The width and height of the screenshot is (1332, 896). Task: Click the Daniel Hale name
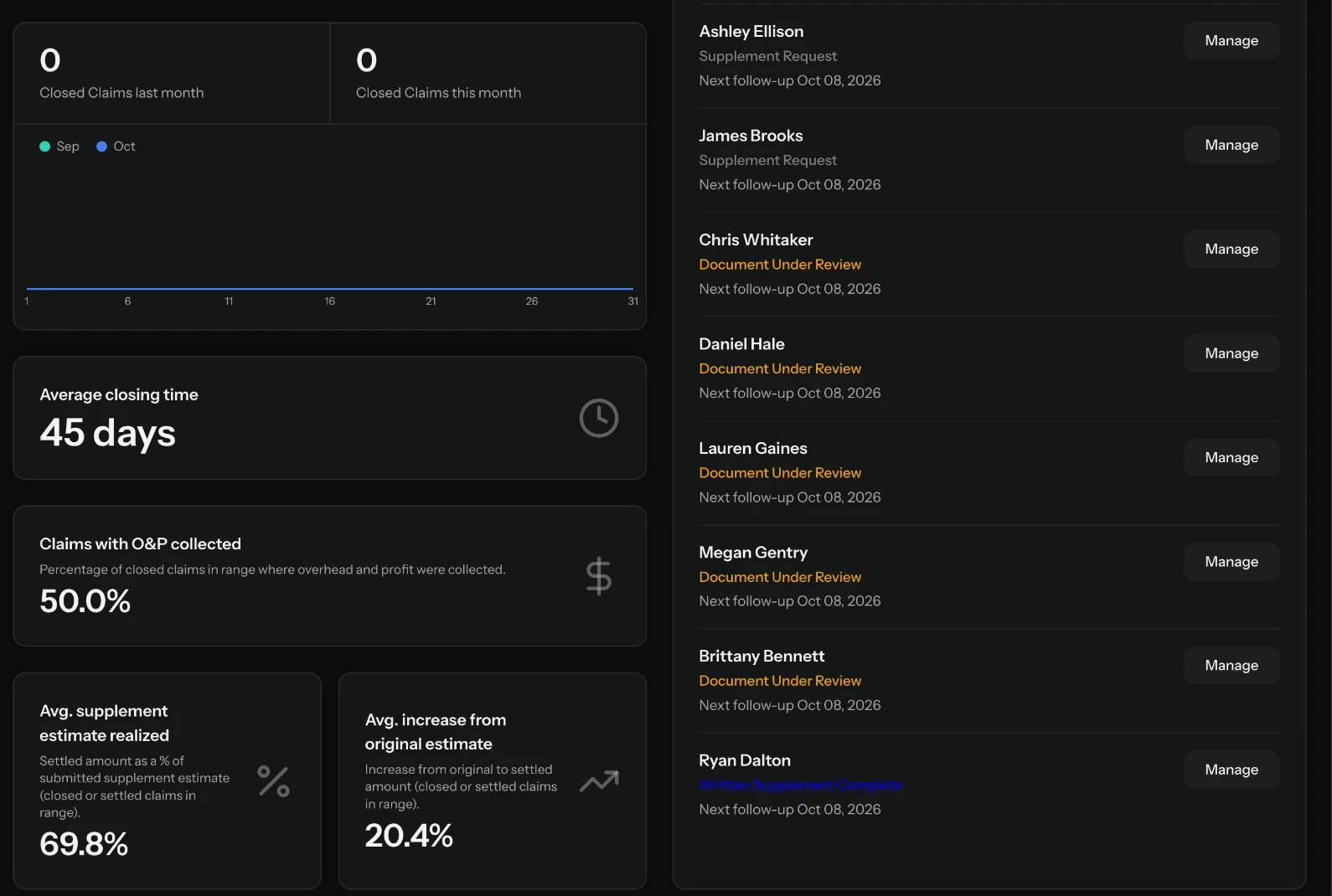(x=741, y=344)
